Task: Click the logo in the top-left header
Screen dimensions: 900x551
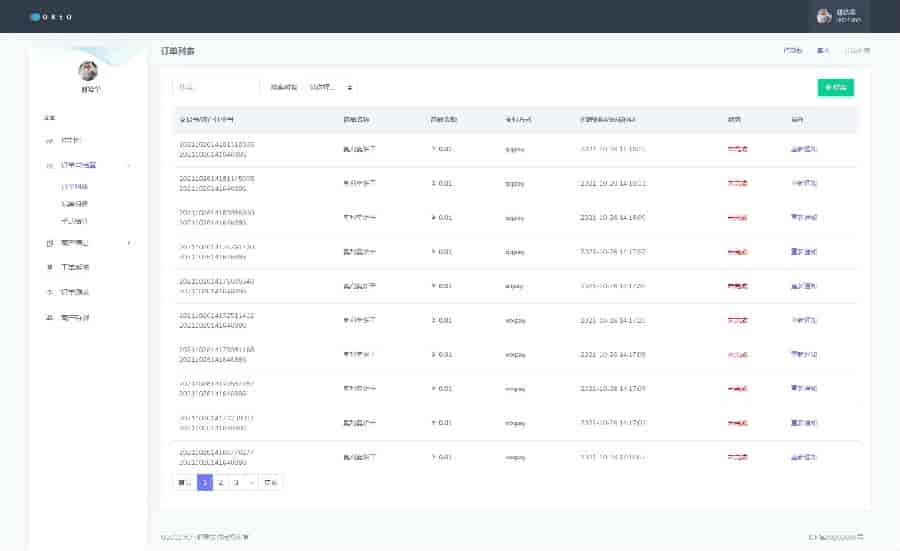Action: [51, 16]
